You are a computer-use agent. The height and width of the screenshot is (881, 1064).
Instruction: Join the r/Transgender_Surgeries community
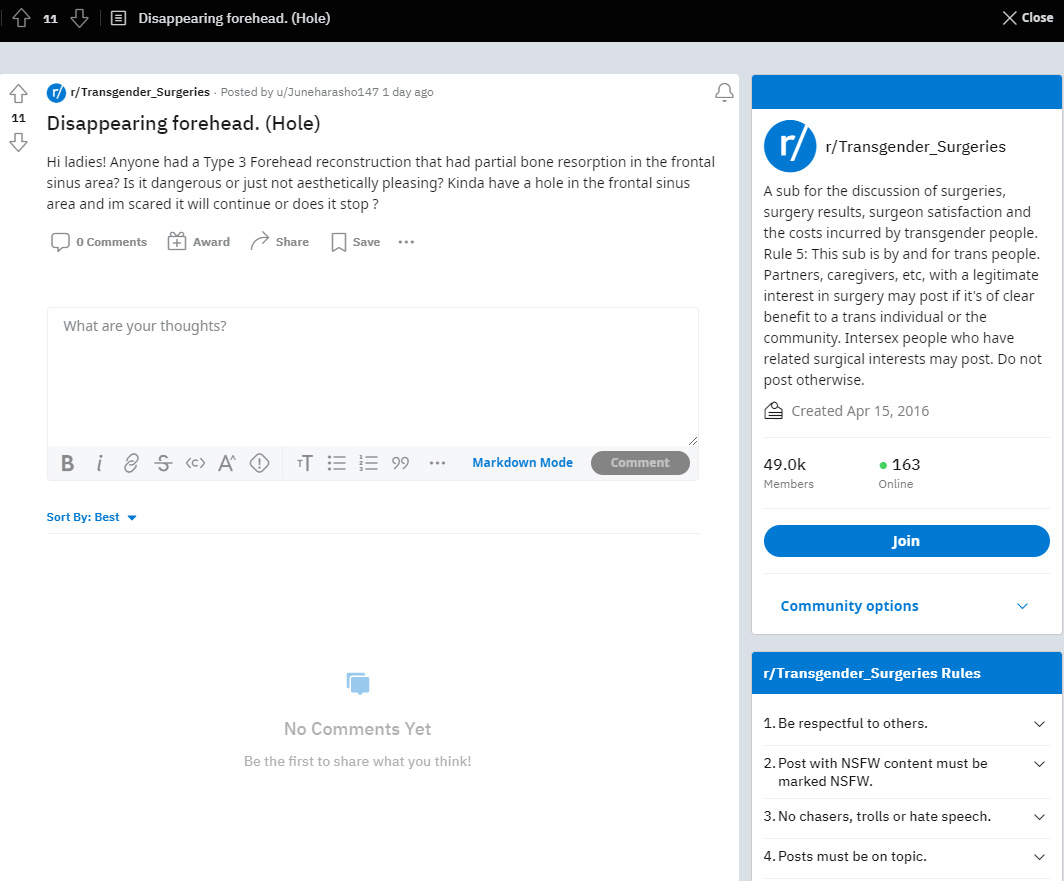(x=907, y=541)
